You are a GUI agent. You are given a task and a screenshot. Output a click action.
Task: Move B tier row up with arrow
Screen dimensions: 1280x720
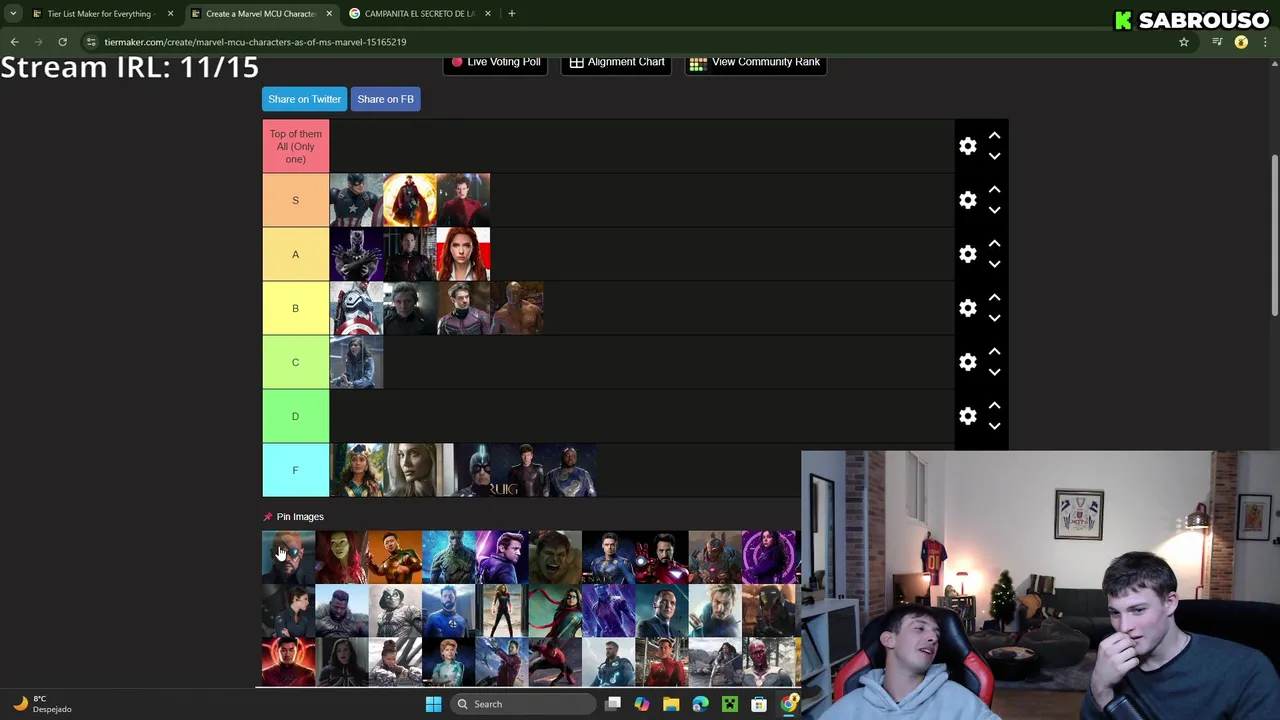tap(994, 297)
